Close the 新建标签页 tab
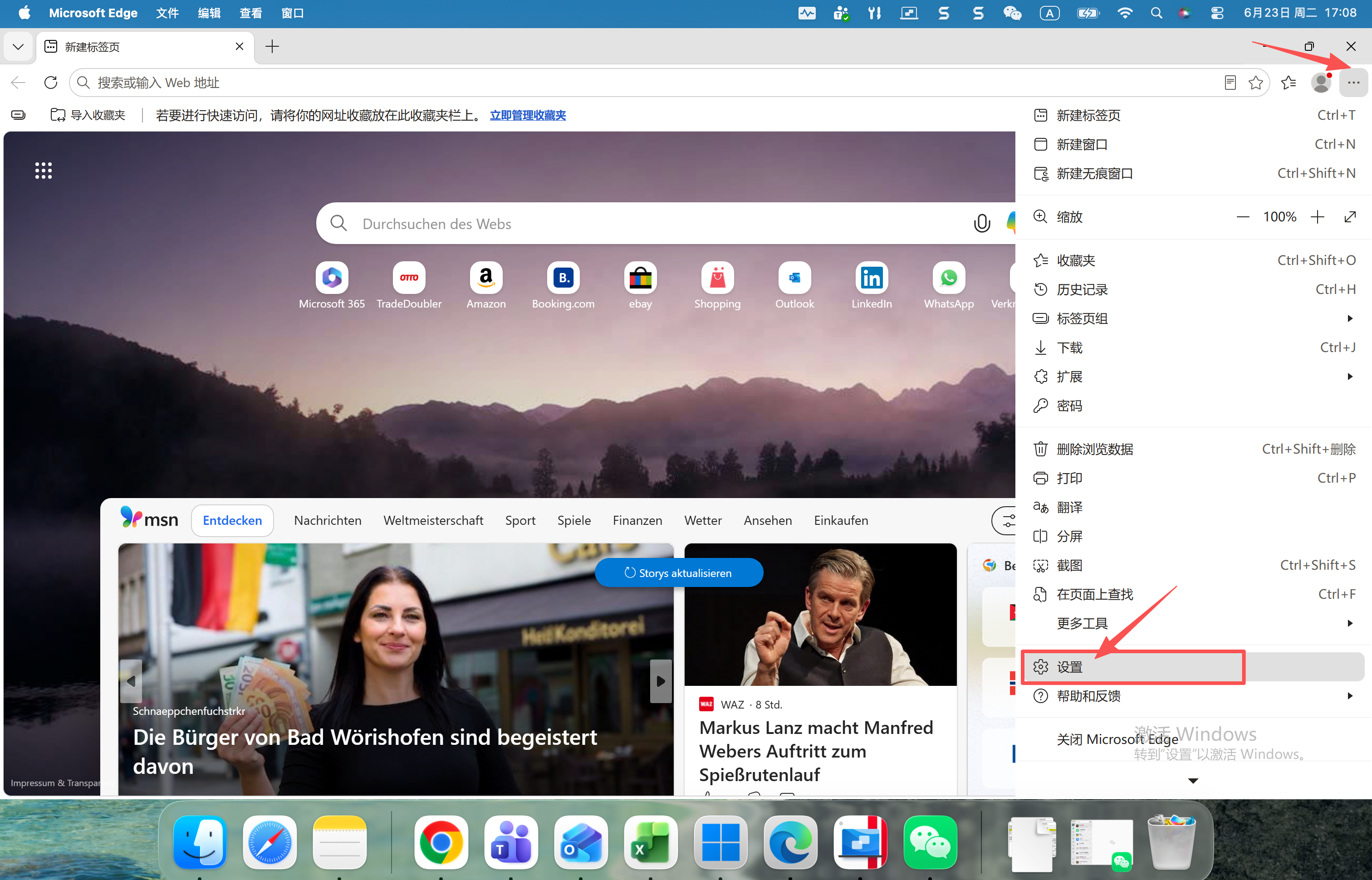Image resolution: width=1372 pixels, height=880 pixels. point(240,46)
